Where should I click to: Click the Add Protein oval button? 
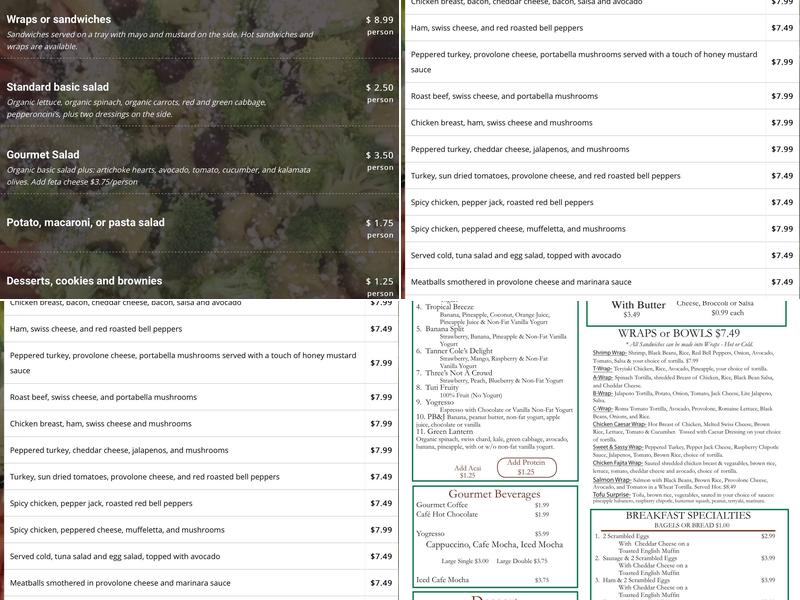pyautogui.click(x=527, y=467)
